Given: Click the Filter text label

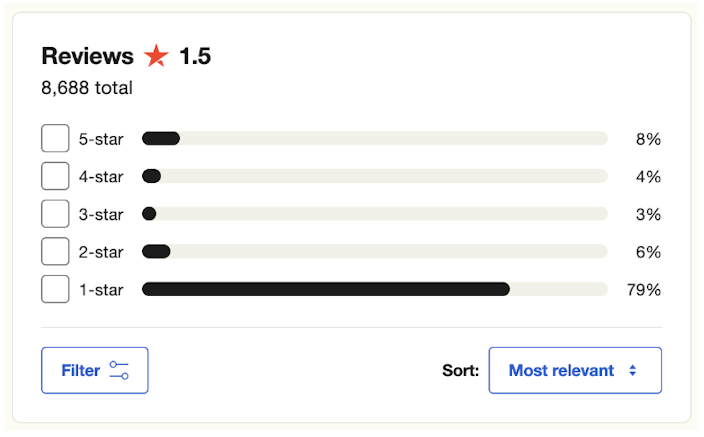Looking at the screenshot, I should [80, 371].
